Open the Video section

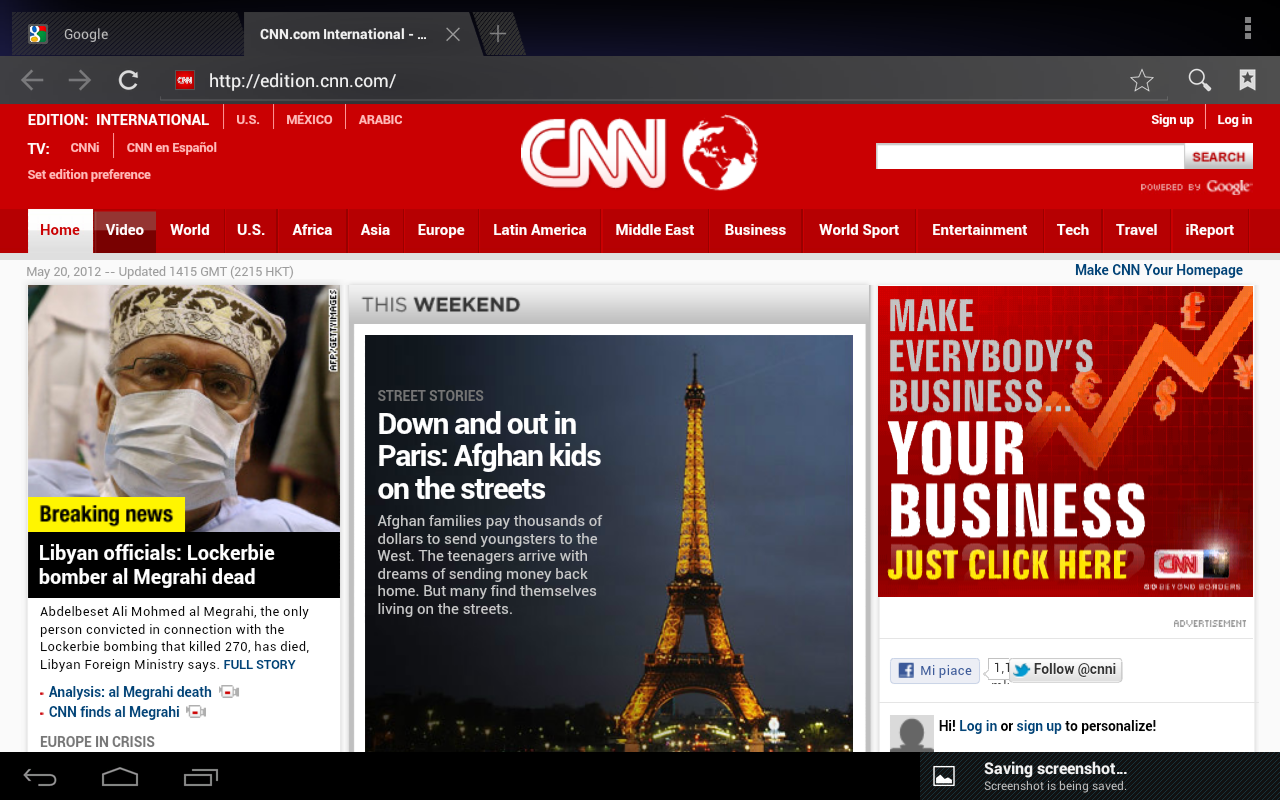[x=125, y=230]
